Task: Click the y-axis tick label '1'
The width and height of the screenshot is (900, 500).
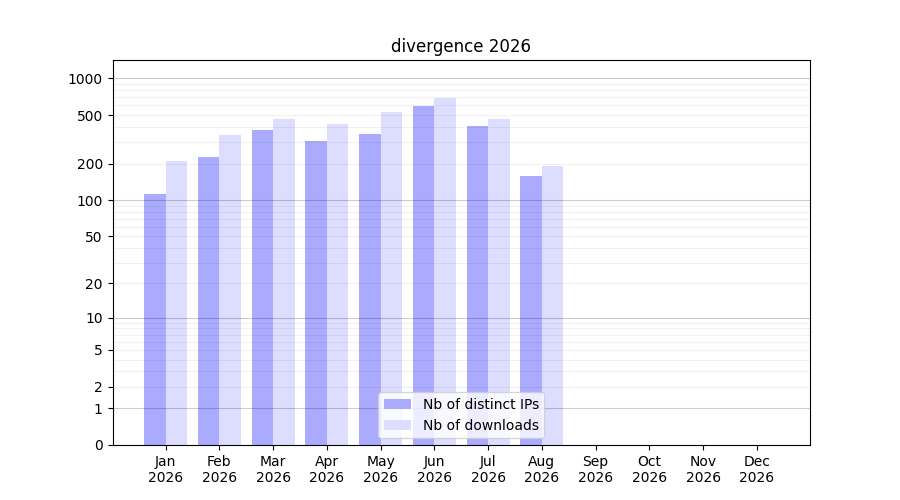Action: (x=98, y=409)
